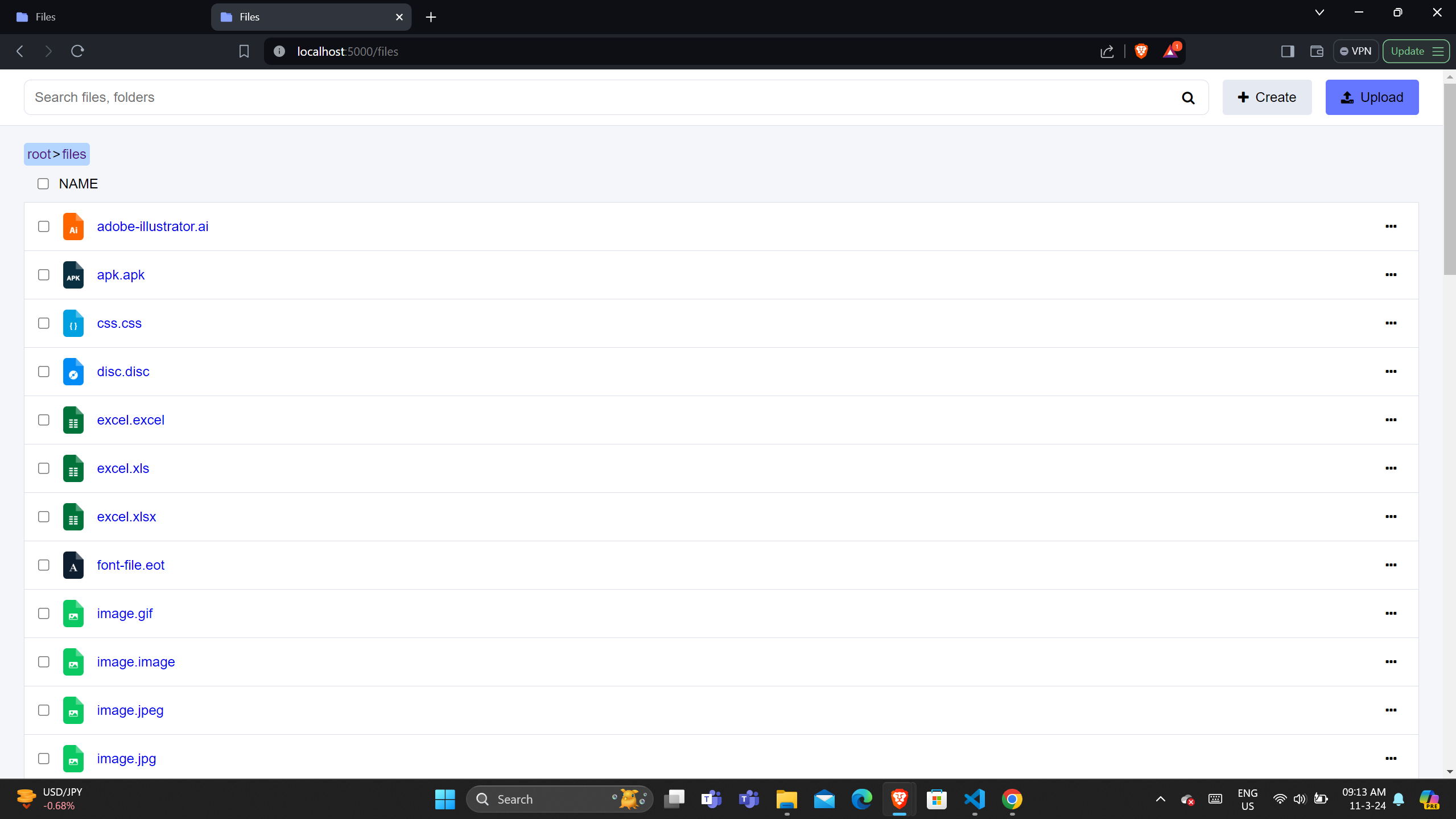Reload the page with refresh icon
Viewport: 1456px width, 819px height.
click(x=77, y=51)
